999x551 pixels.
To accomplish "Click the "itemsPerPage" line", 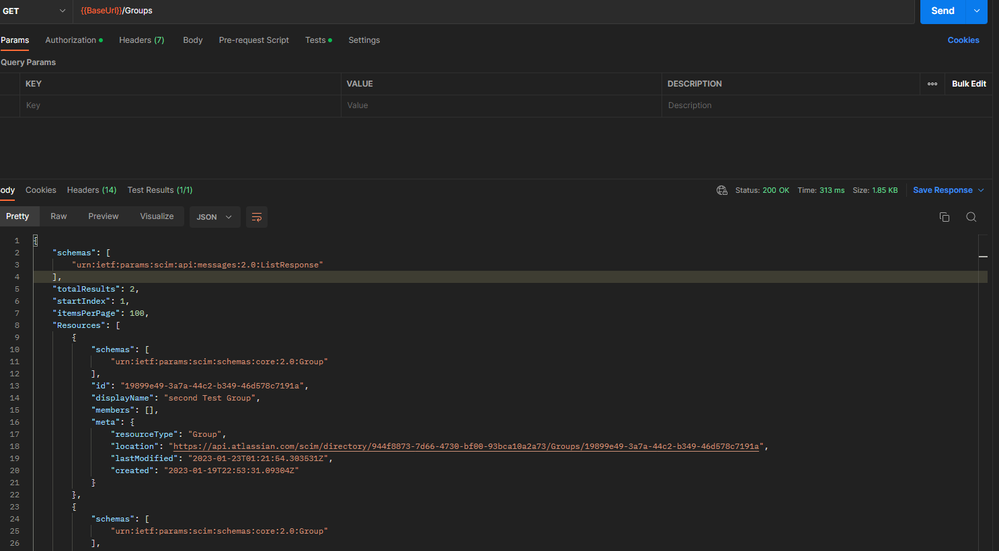I will pos(101,313).
